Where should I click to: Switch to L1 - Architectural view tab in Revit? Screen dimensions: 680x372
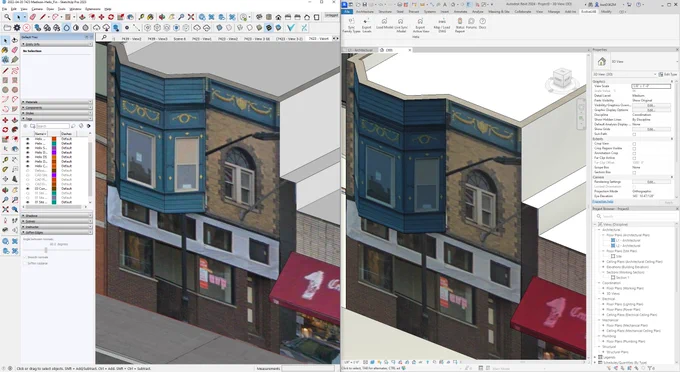point(360,50)
